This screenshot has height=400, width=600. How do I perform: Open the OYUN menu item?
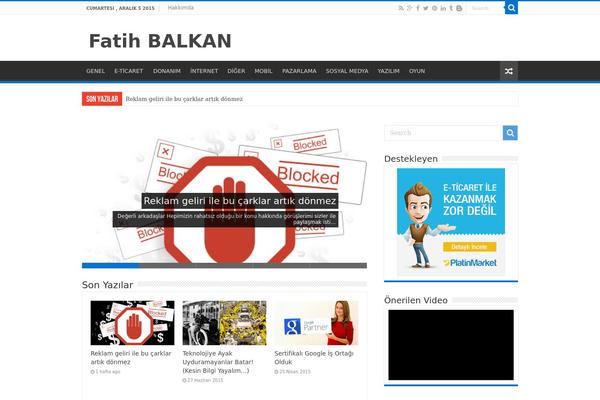point(417,71)
